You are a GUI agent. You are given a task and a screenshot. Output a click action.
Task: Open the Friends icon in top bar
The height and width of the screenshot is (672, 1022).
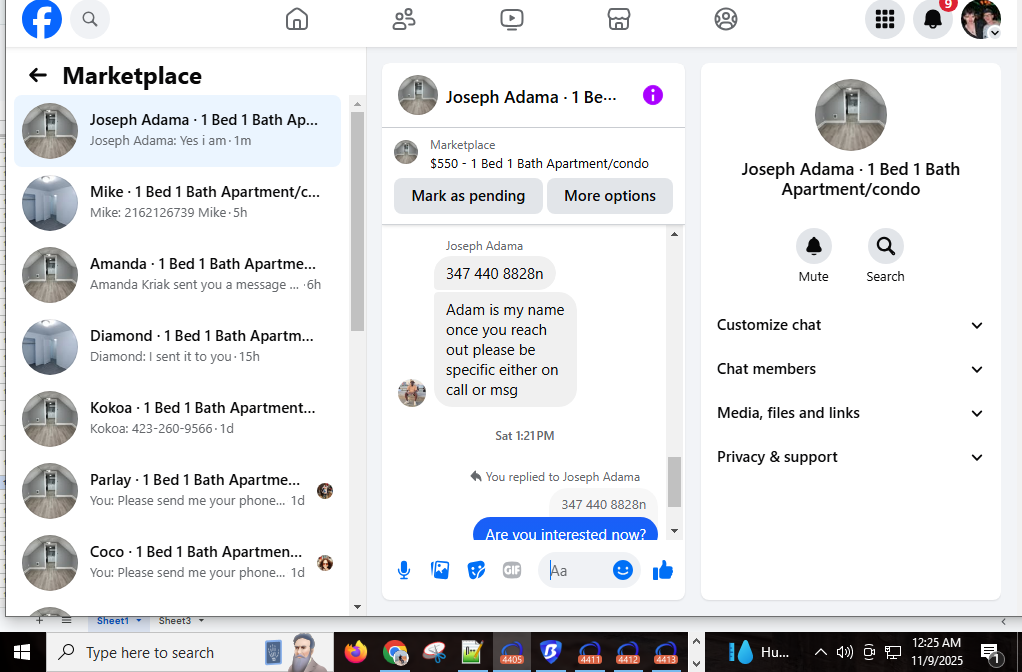tap(404, 20)
